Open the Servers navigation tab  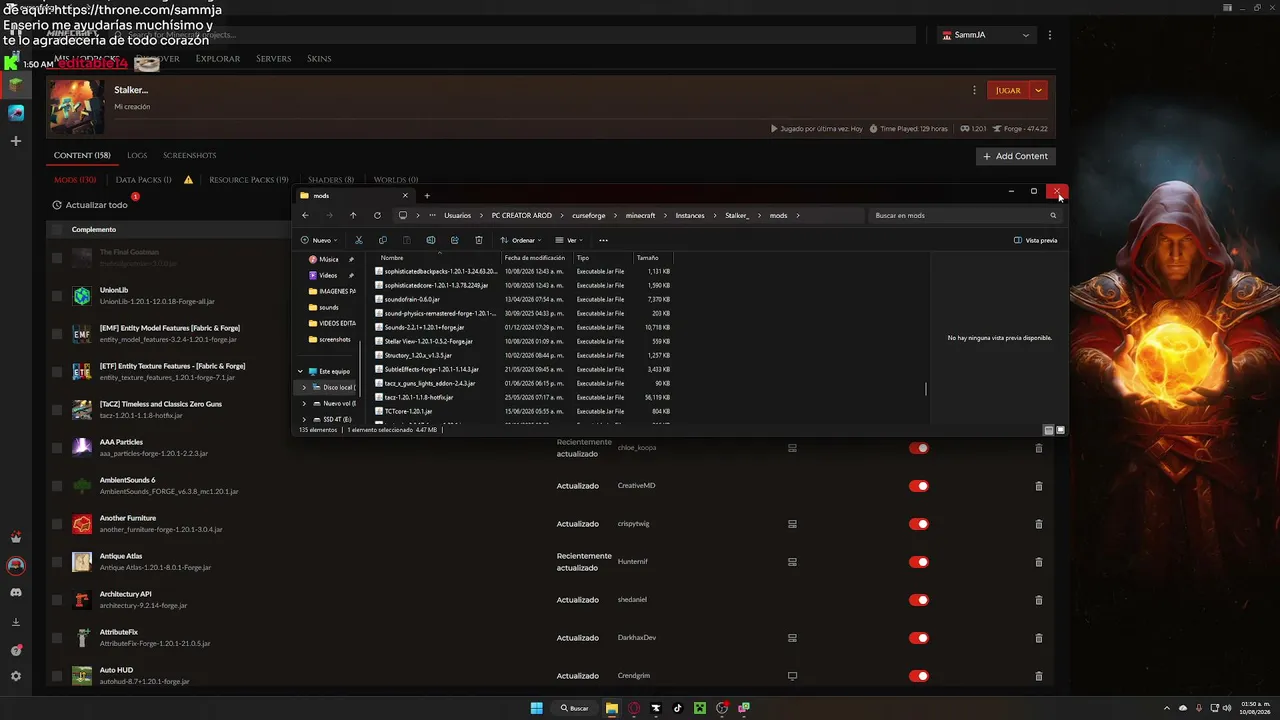tap(273, 59)
